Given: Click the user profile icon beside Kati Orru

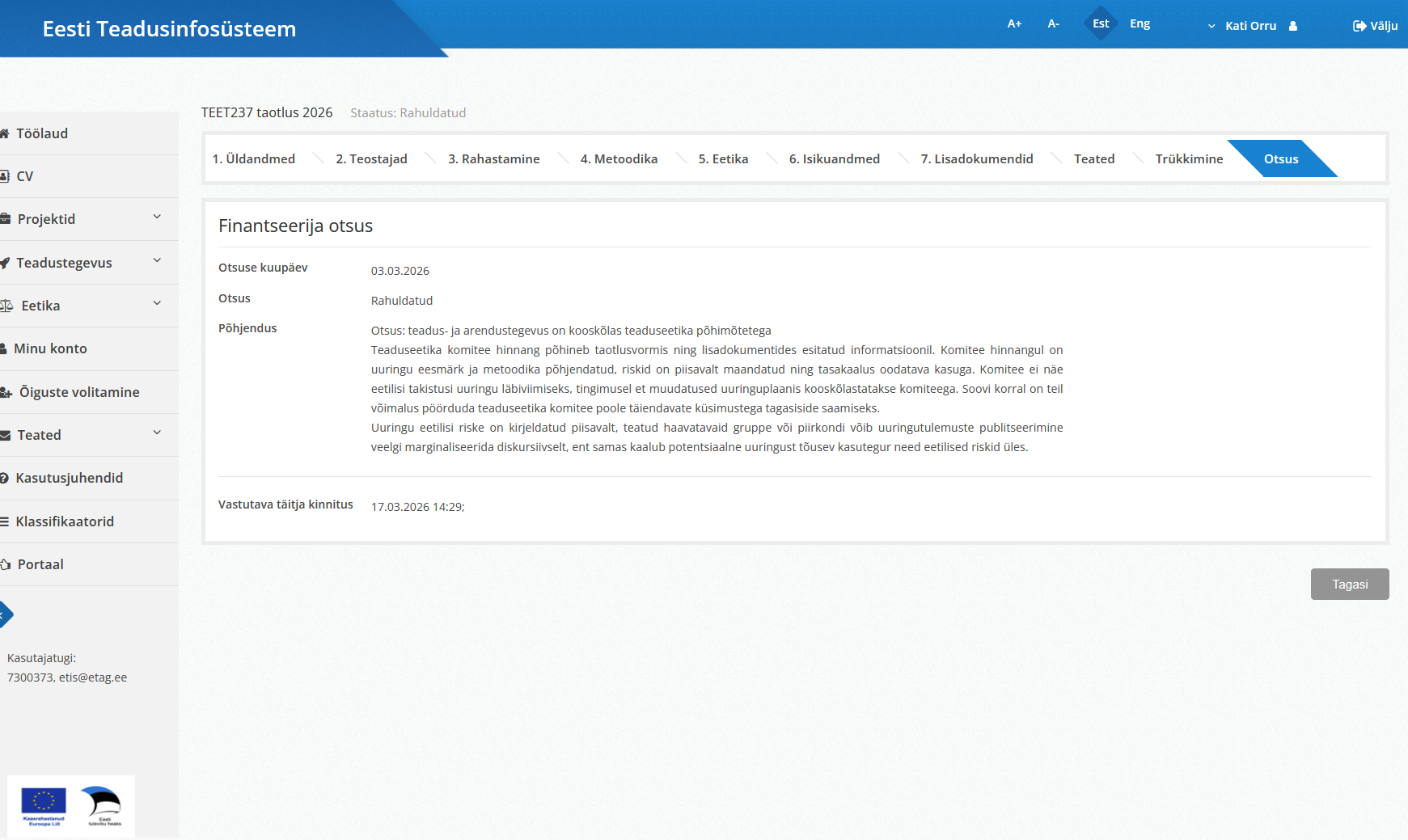Looking at the screenshot, I should coord(1293,26).
